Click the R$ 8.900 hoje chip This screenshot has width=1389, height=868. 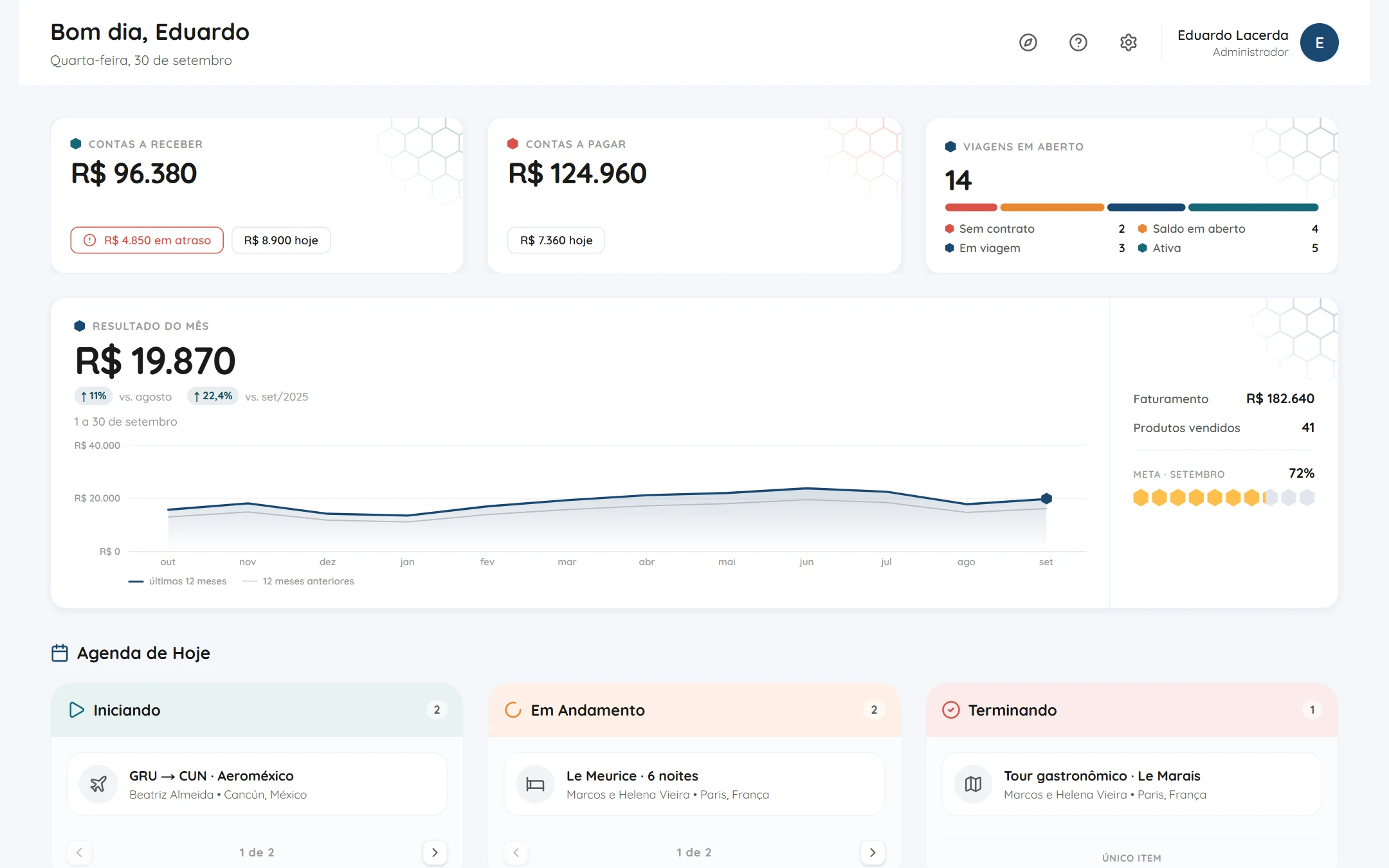point(281,240)
